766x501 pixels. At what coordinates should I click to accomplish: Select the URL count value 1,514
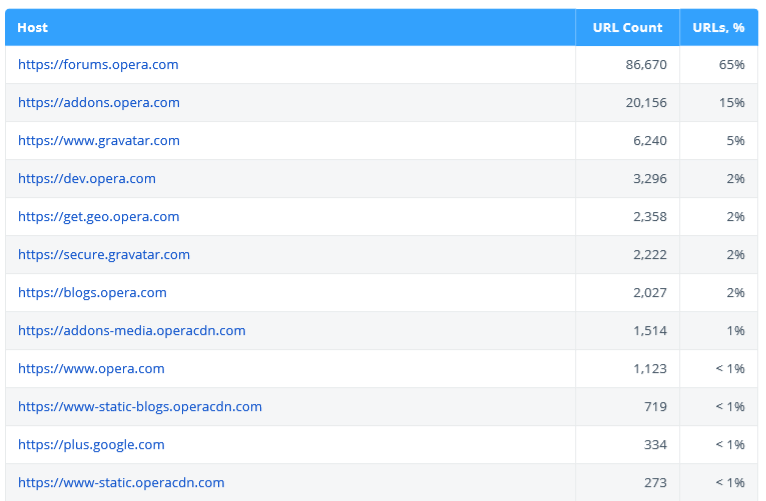coord(650,331)
